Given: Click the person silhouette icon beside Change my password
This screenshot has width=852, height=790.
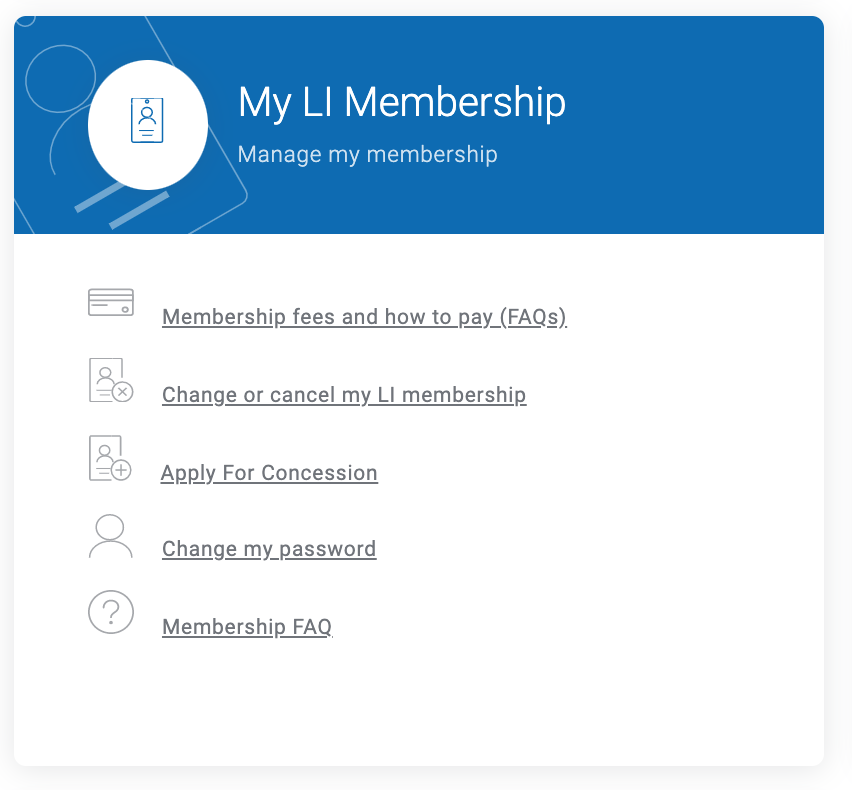Looking at the screenshot, I should click(110, 536).
